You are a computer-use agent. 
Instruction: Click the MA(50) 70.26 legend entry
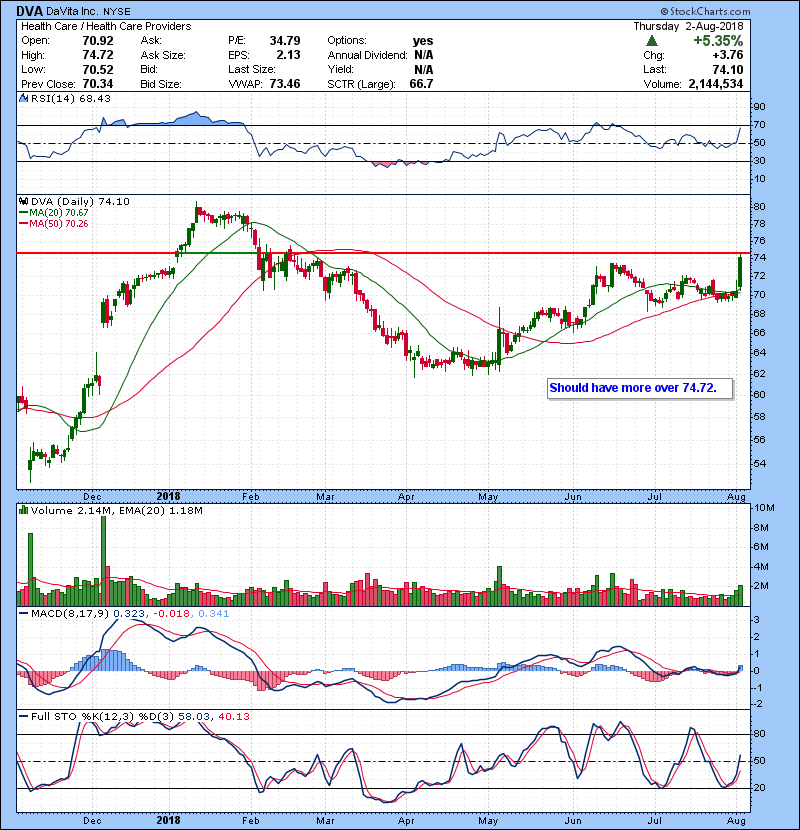55,223
